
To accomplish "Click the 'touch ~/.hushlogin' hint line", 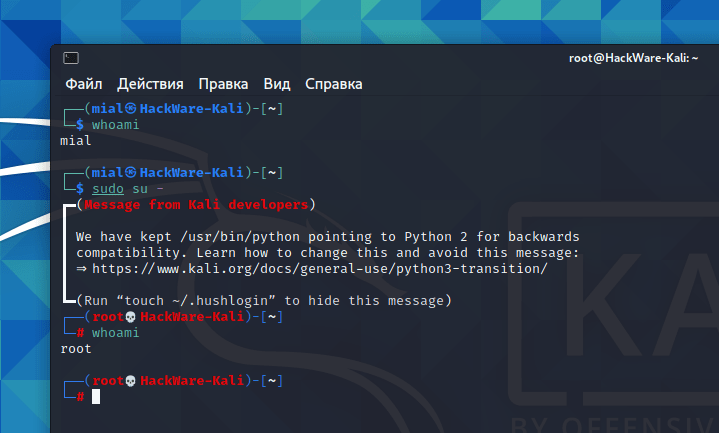I will coord(264,301).
